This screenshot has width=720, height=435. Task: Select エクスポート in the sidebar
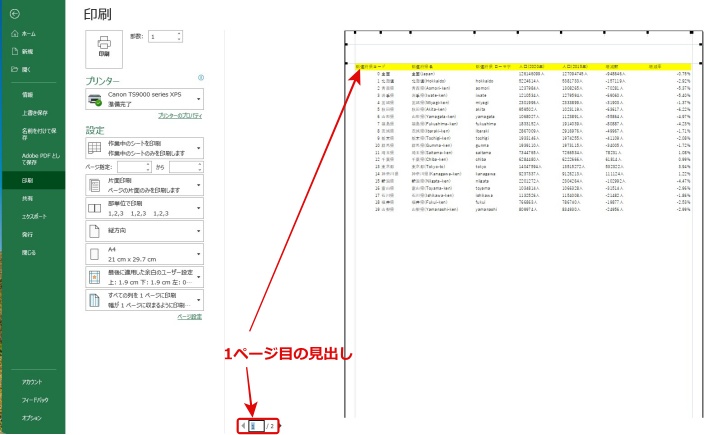click(33, 216)
